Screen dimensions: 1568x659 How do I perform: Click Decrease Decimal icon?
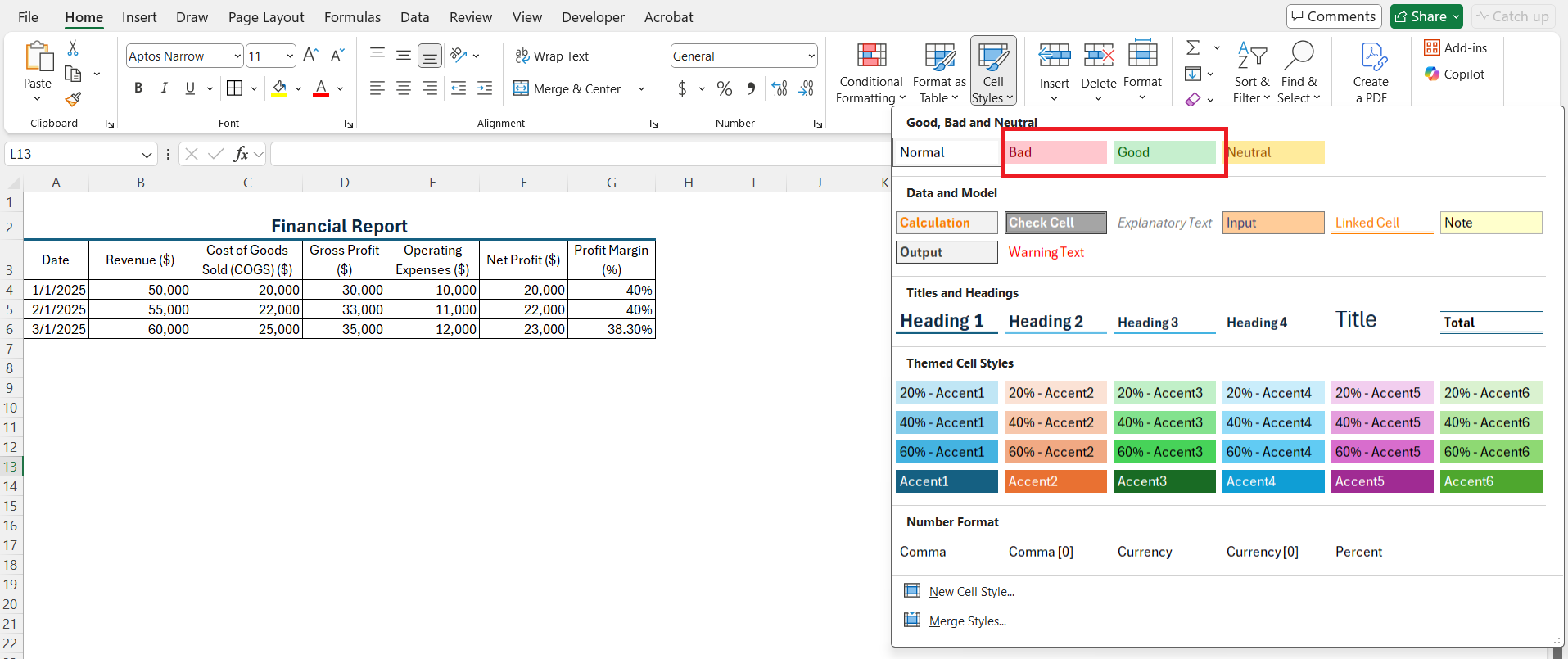pos(806,88)
